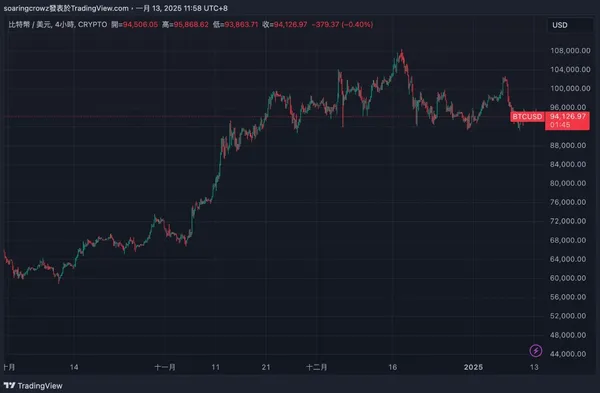Screen dimensions: 600x393
Task: Click the 2025 date axis label
Action: pyautogui.click(x=473, y=367)
